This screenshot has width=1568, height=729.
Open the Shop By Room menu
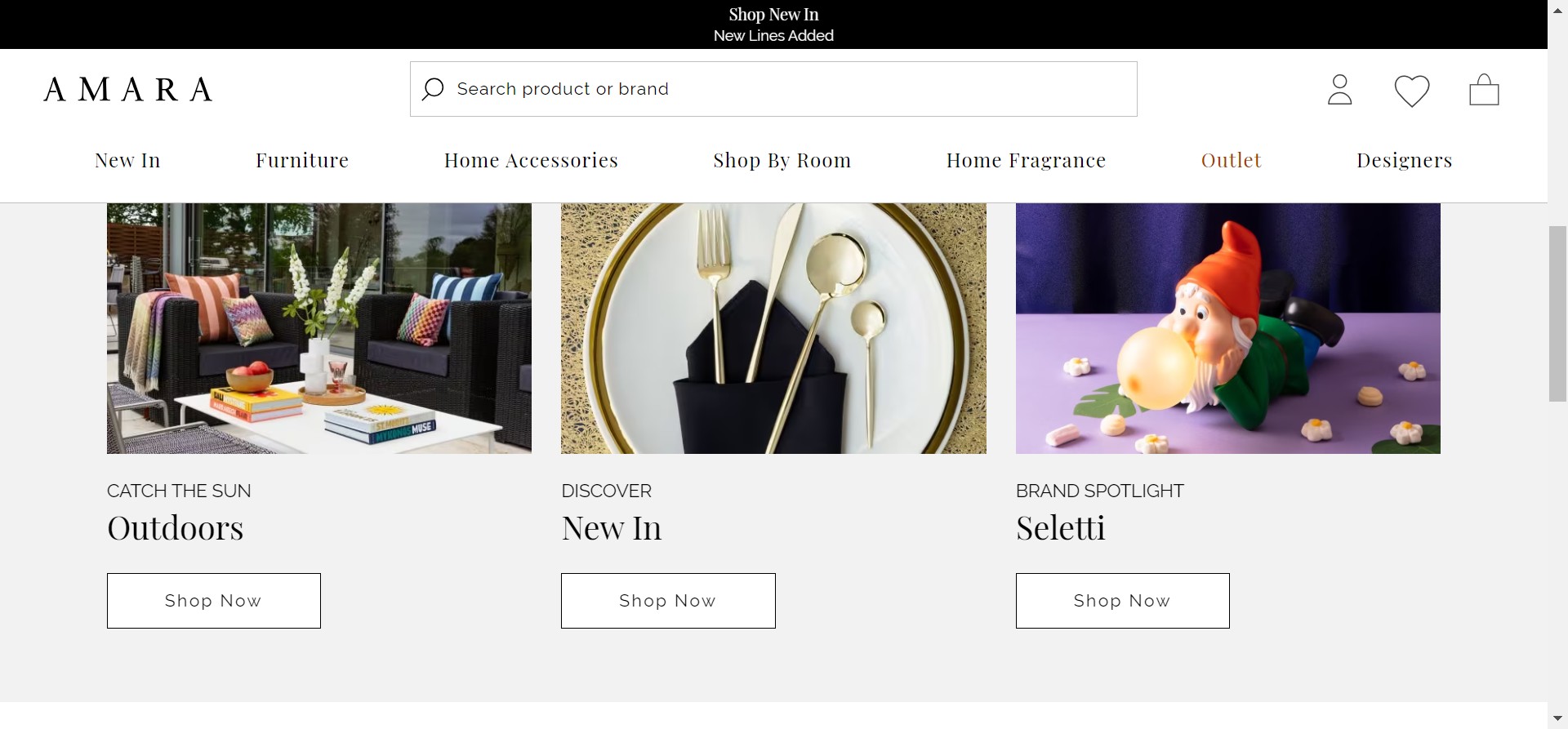[x=782, y=161]
